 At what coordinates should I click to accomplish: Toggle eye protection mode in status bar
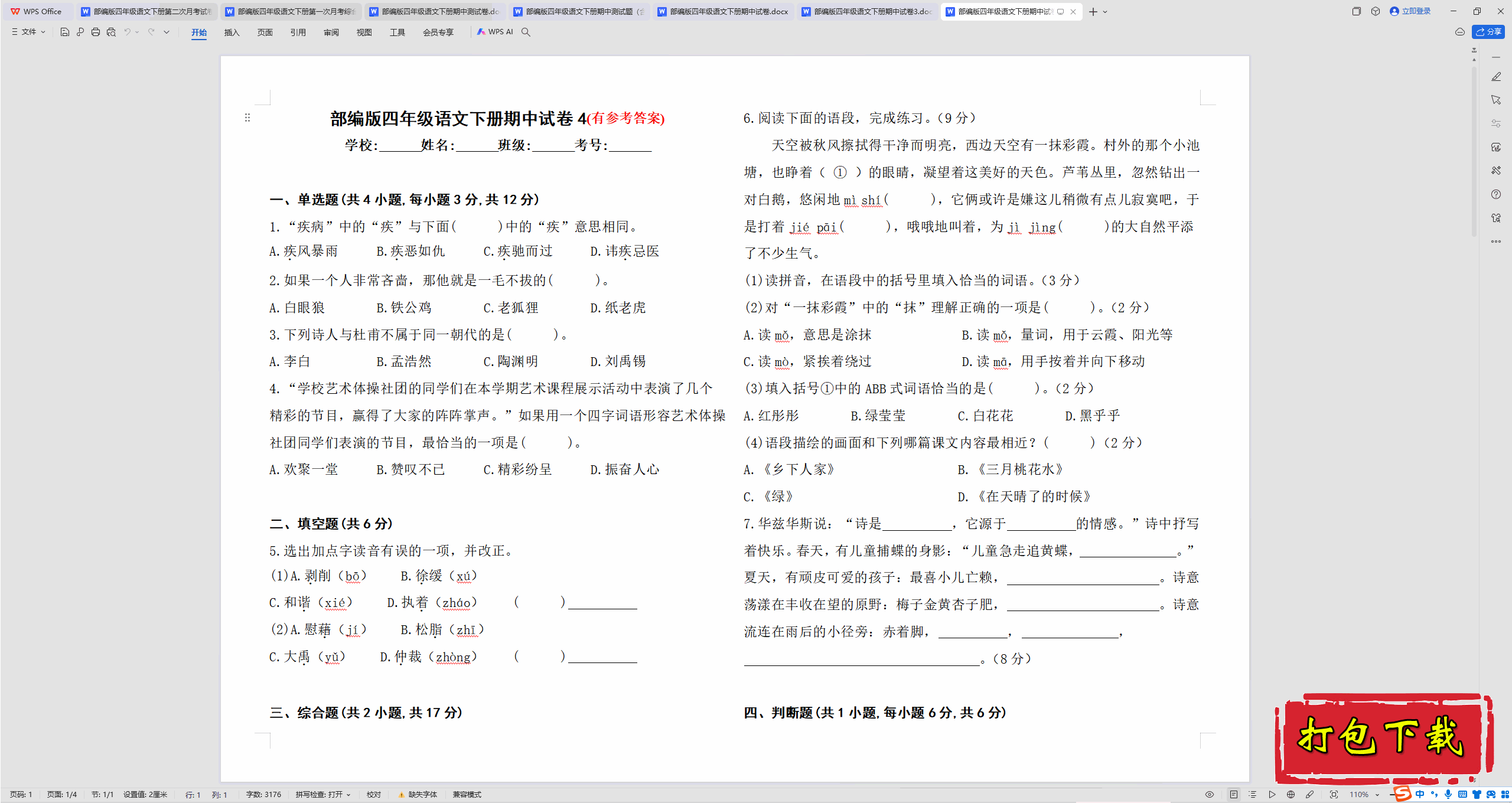coord(1210,795)
